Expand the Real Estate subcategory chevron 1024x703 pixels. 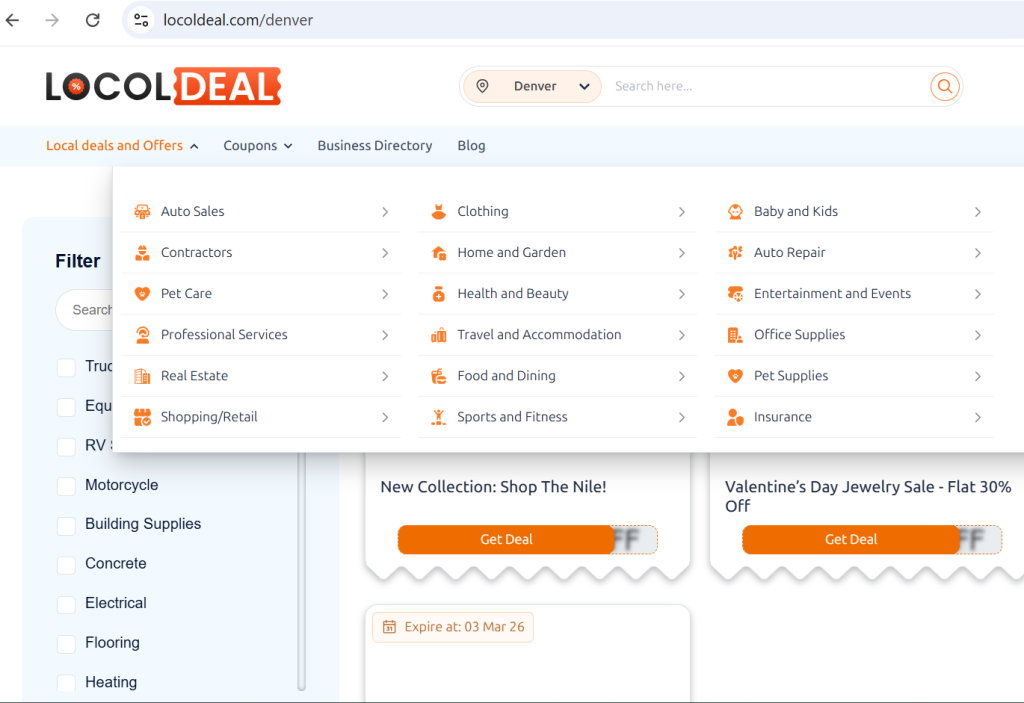pos(384,376)
